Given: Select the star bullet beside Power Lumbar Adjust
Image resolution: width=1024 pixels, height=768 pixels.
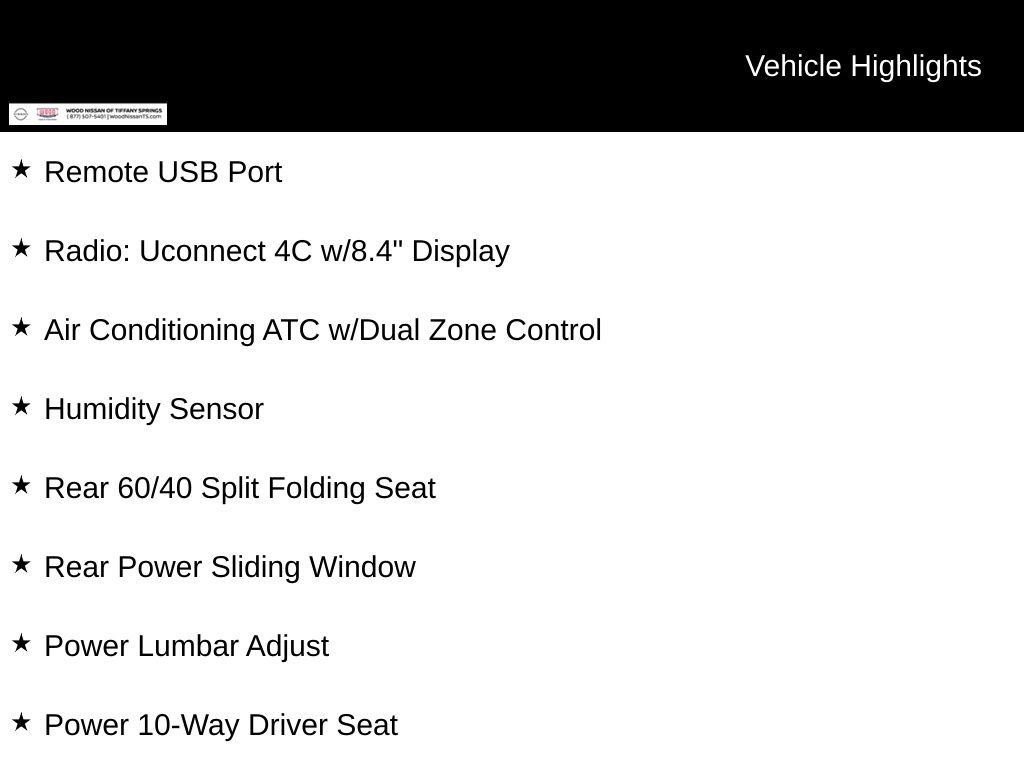Looking at the screenshot, I should [x=21, y=644].
